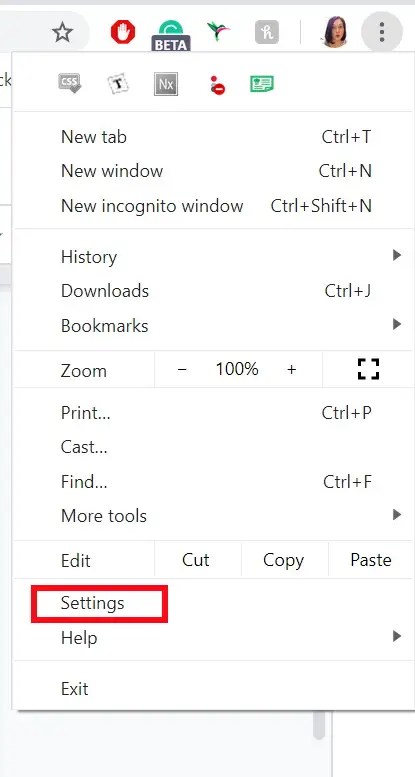Open the green BETA extension icon
This screenshot has width=415, height=777.
coord(171,35)
